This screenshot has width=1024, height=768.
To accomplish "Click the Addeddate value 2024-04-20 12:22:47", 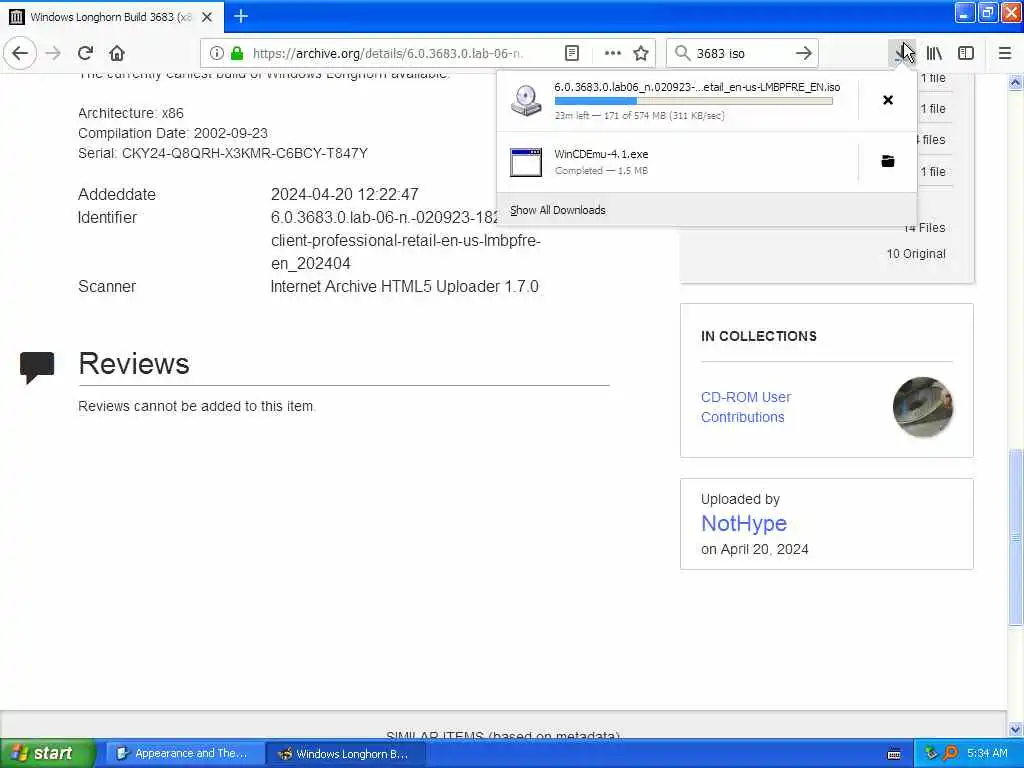I will tap(345, 194).
